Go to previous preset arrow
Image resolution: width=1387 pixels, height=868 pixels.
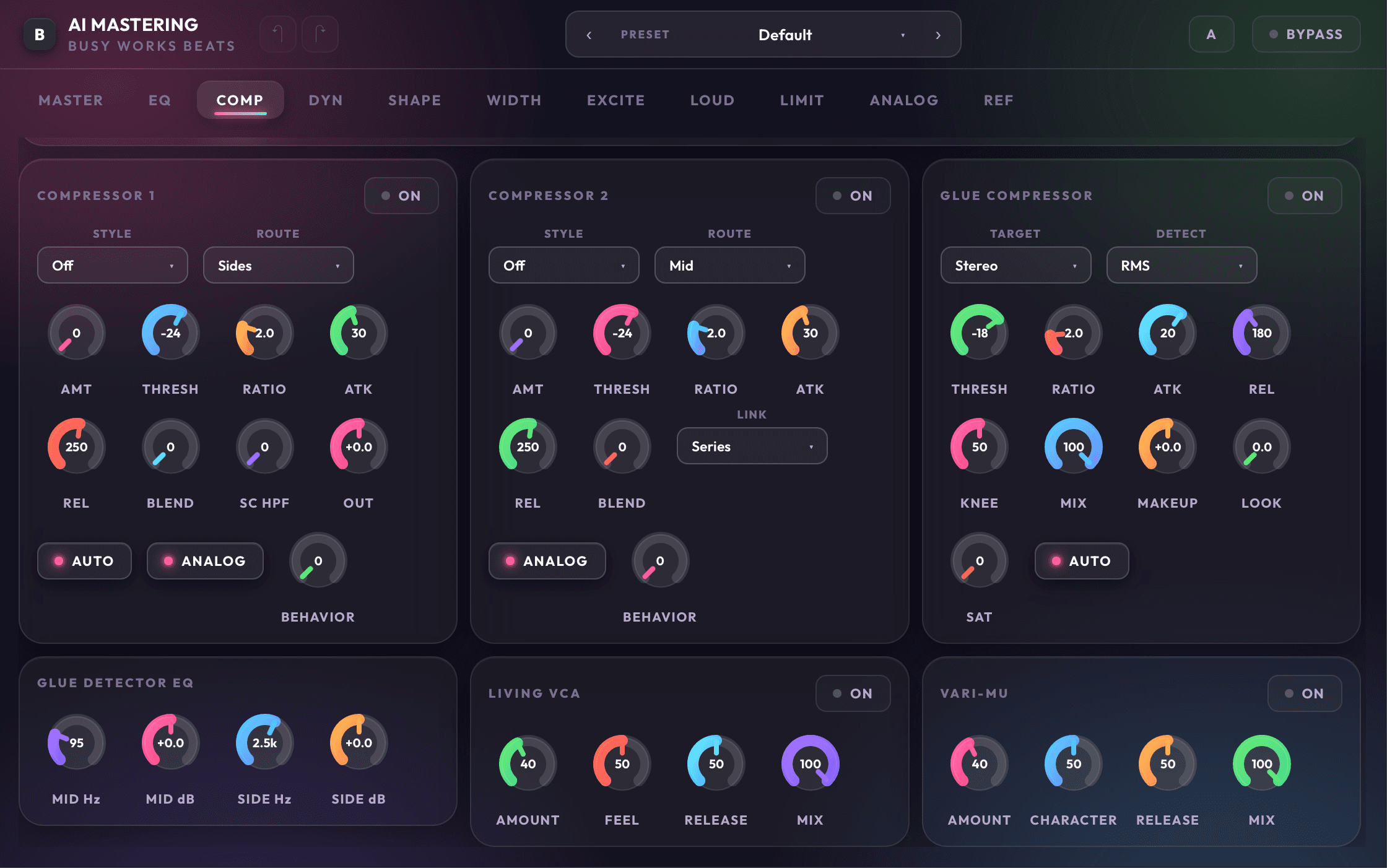tap(589, 35)
